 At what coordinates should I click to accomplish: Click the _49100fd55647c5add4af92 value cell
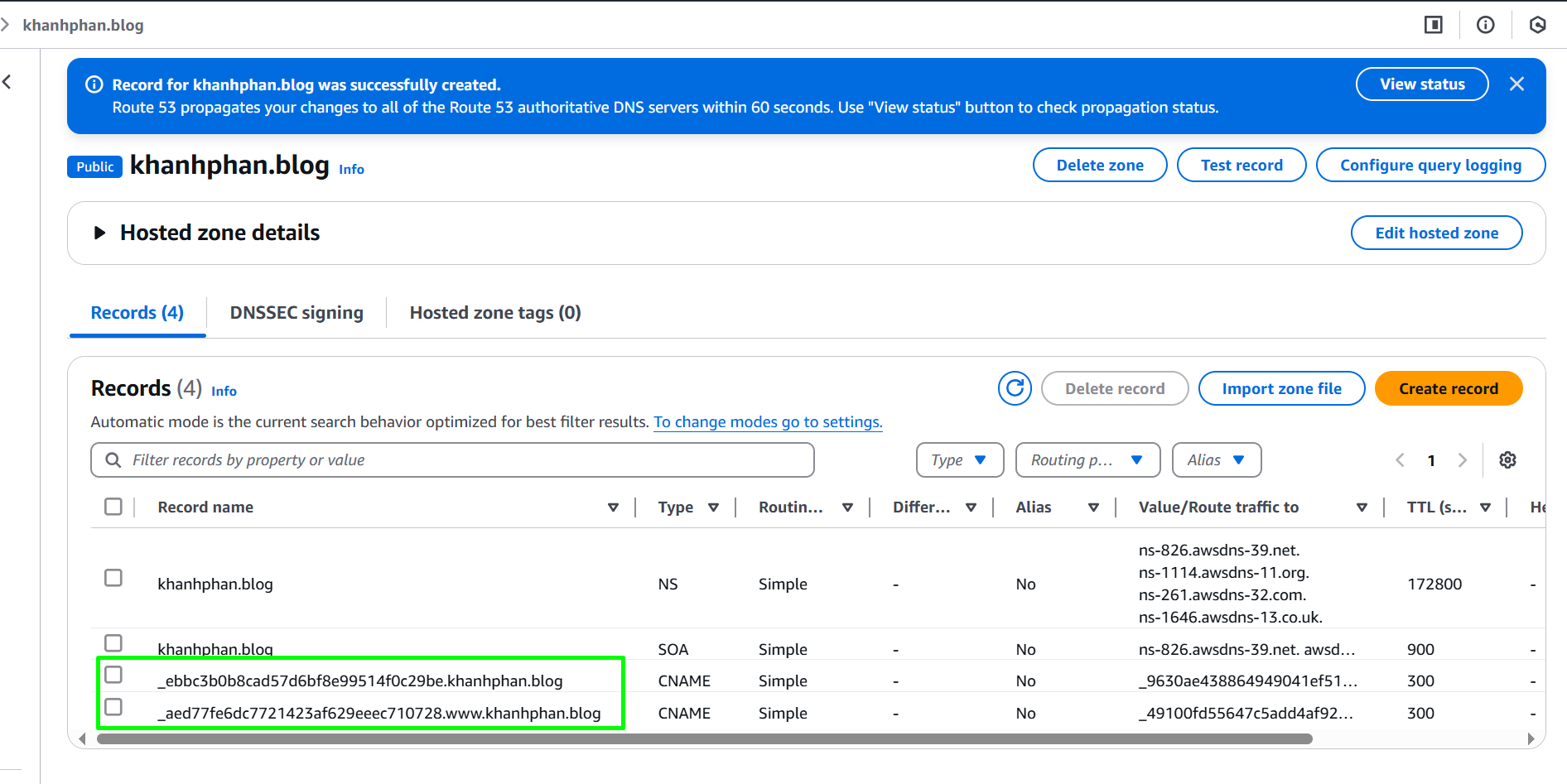[x=1246, y=713]
